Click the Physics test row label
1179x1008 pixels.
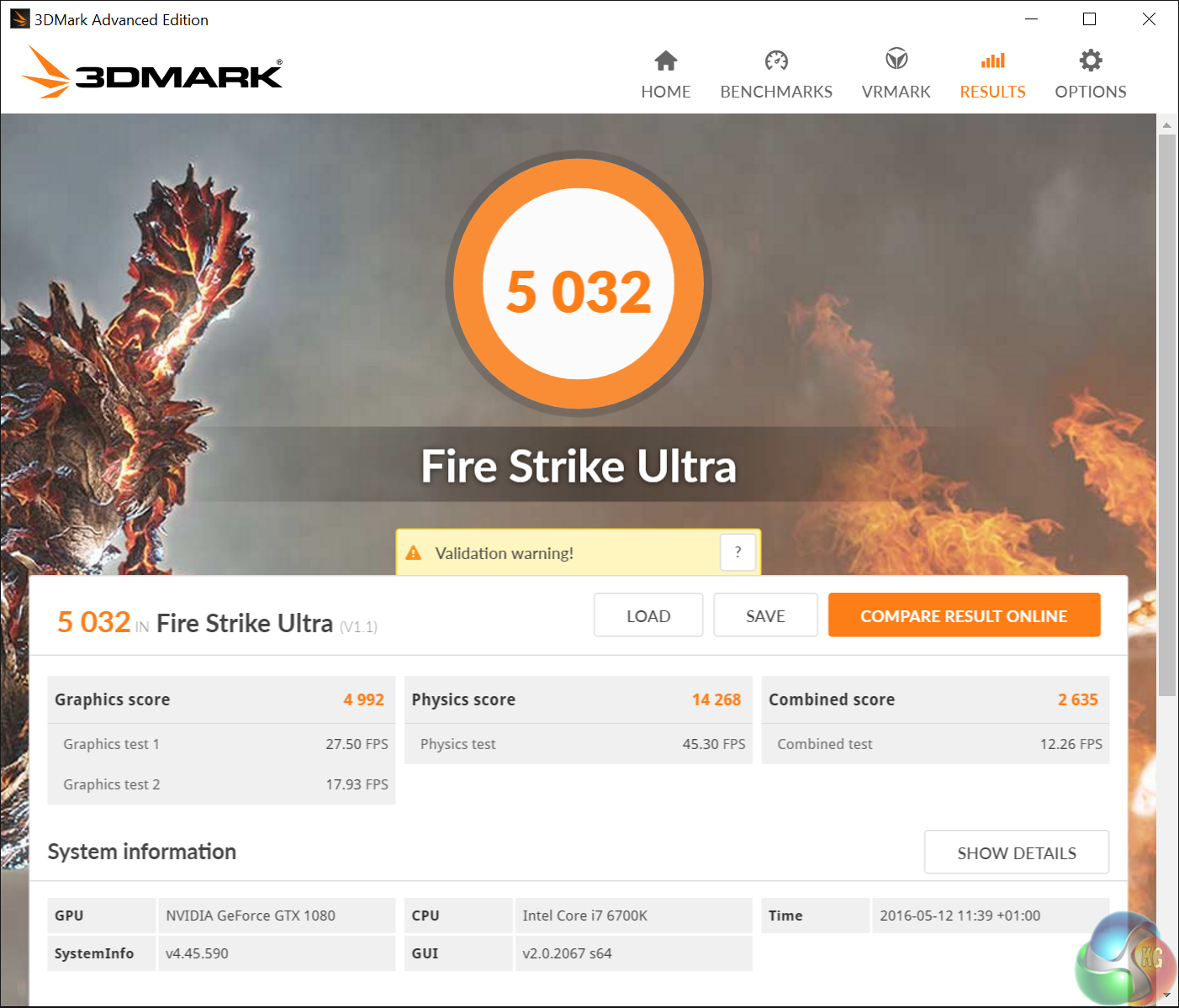pyautogui.click(x=458, y=744)
